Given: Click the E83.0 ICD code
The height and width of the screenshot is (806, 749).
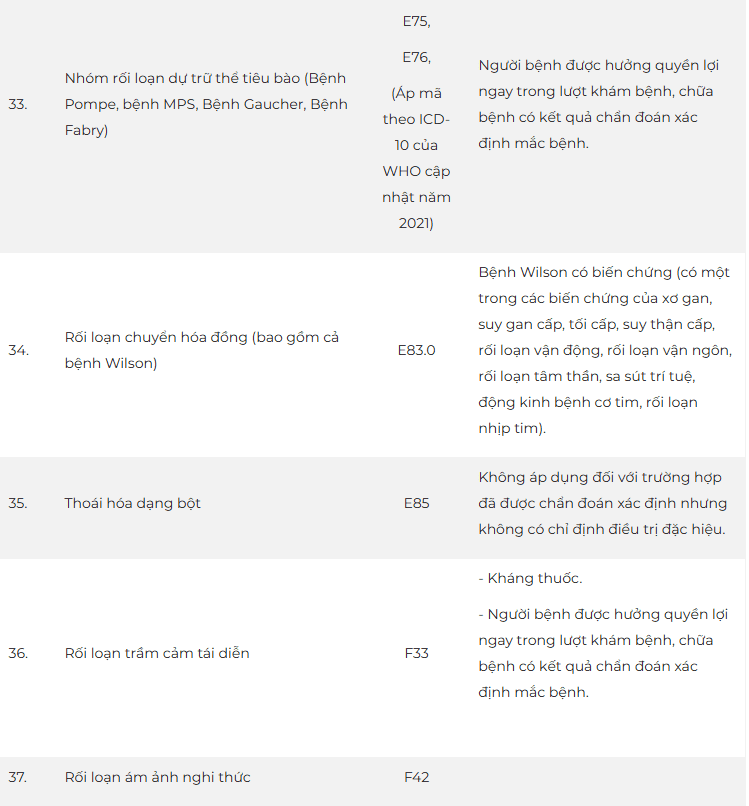Looking at the screenshot, I should pos(416,351).
